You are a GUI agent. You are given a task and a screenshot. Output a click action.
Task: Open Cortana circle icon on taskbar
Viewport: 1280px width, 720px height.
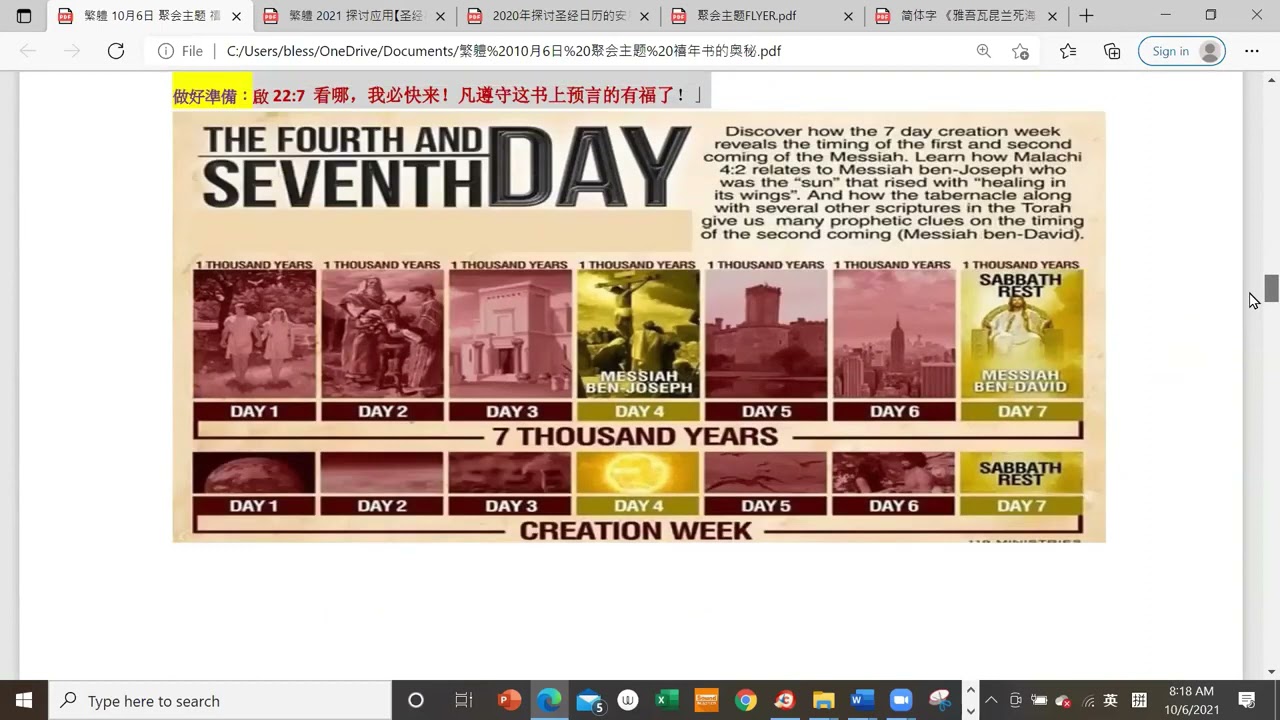point(416,700)
